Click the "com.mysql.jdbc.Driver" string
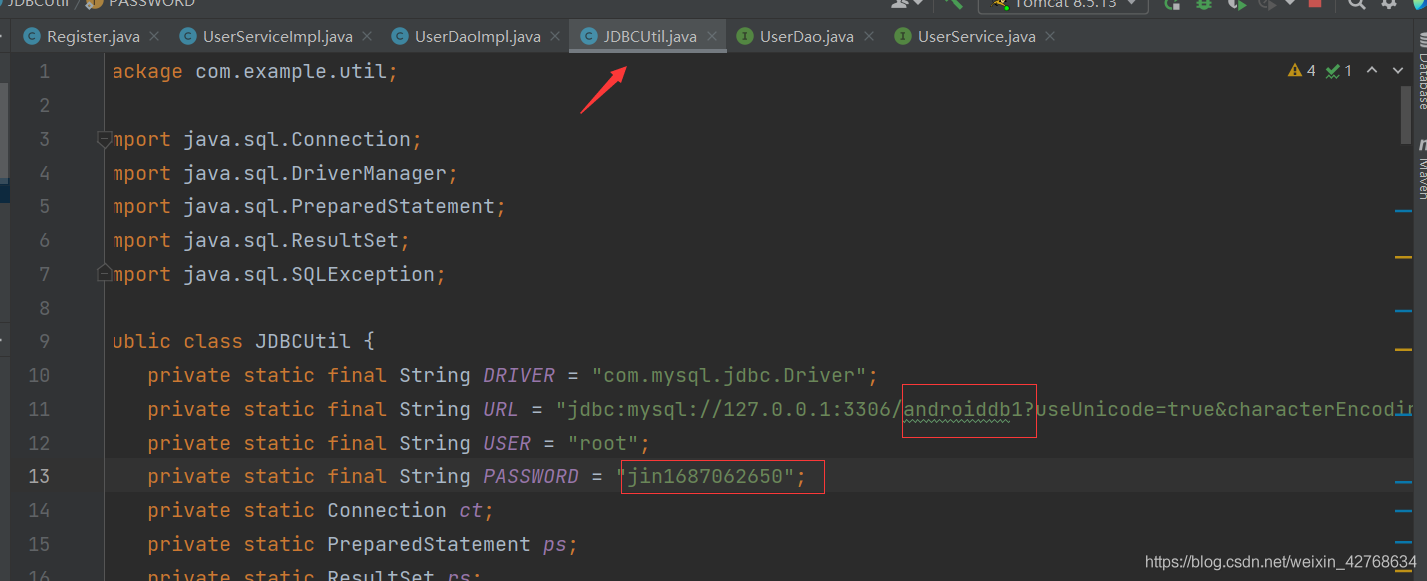The image size is (1427, 581). (x=728, y=376)
